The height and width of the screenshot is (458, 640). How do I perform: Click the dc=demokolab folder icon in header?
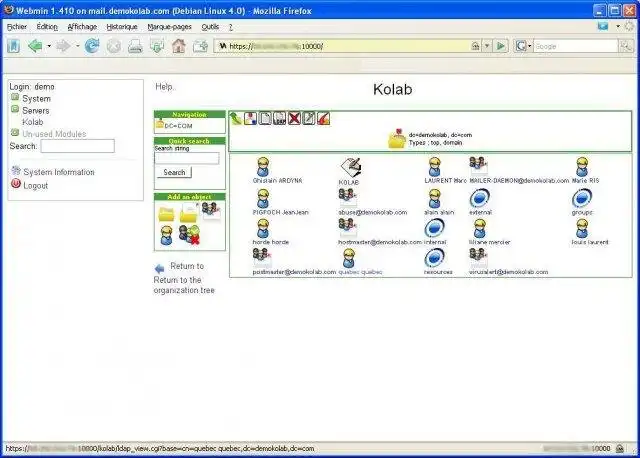click(x=397, y=138)
